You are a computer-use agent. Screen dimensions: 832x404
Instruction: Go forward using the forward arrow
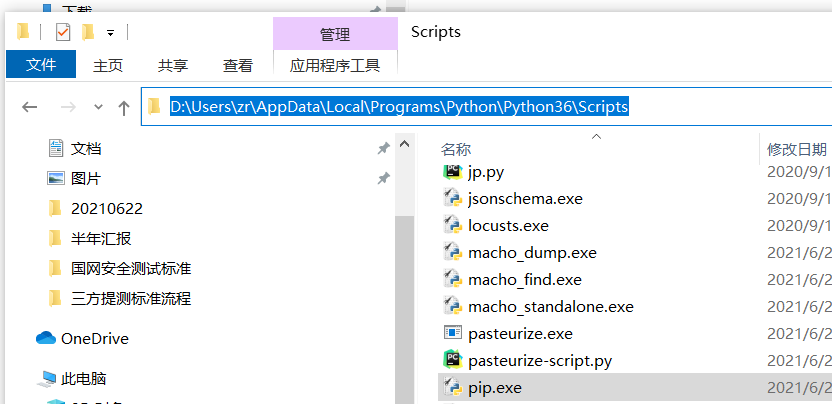[68, 107]
